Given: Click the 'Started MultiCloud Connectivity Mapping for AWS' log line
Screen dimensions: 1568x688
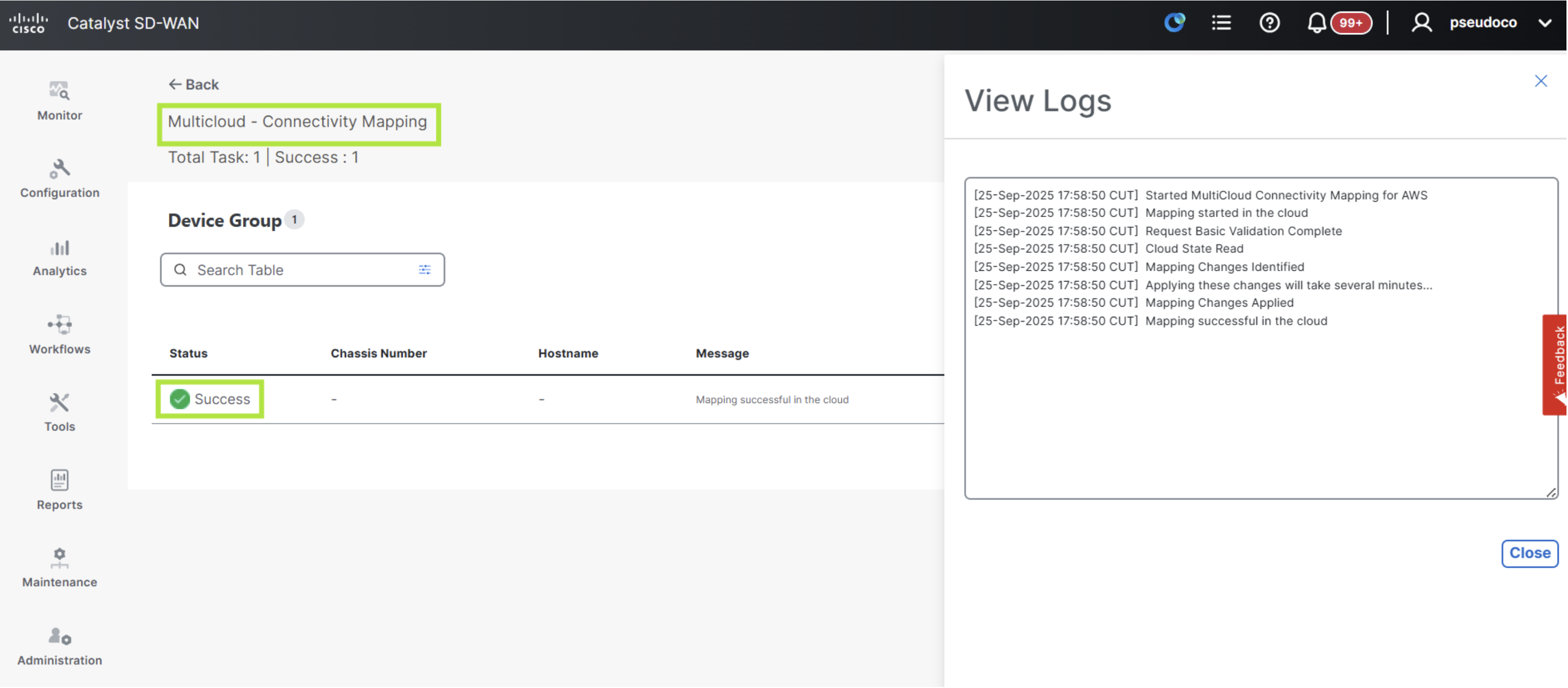Looking at the screenshot, I should click(1286, 195).
